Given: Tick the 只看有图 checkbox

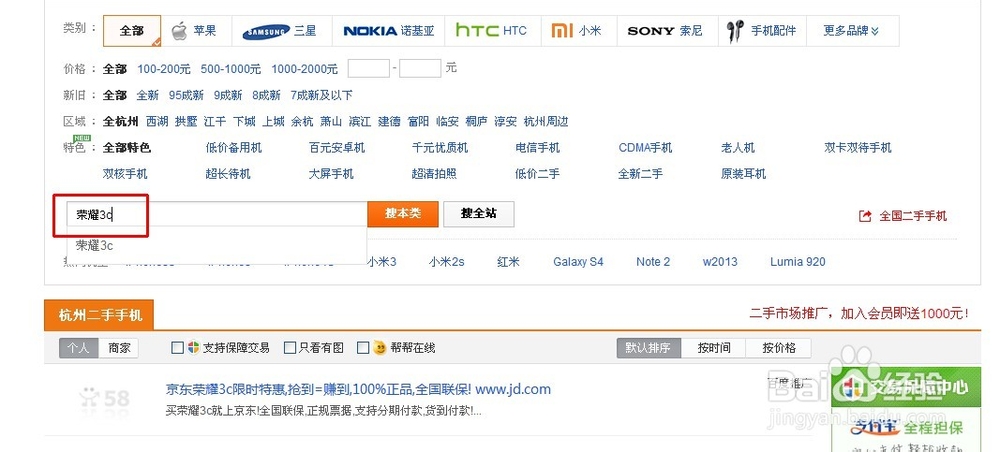Looking at the screenshot, I should [291, 348].
